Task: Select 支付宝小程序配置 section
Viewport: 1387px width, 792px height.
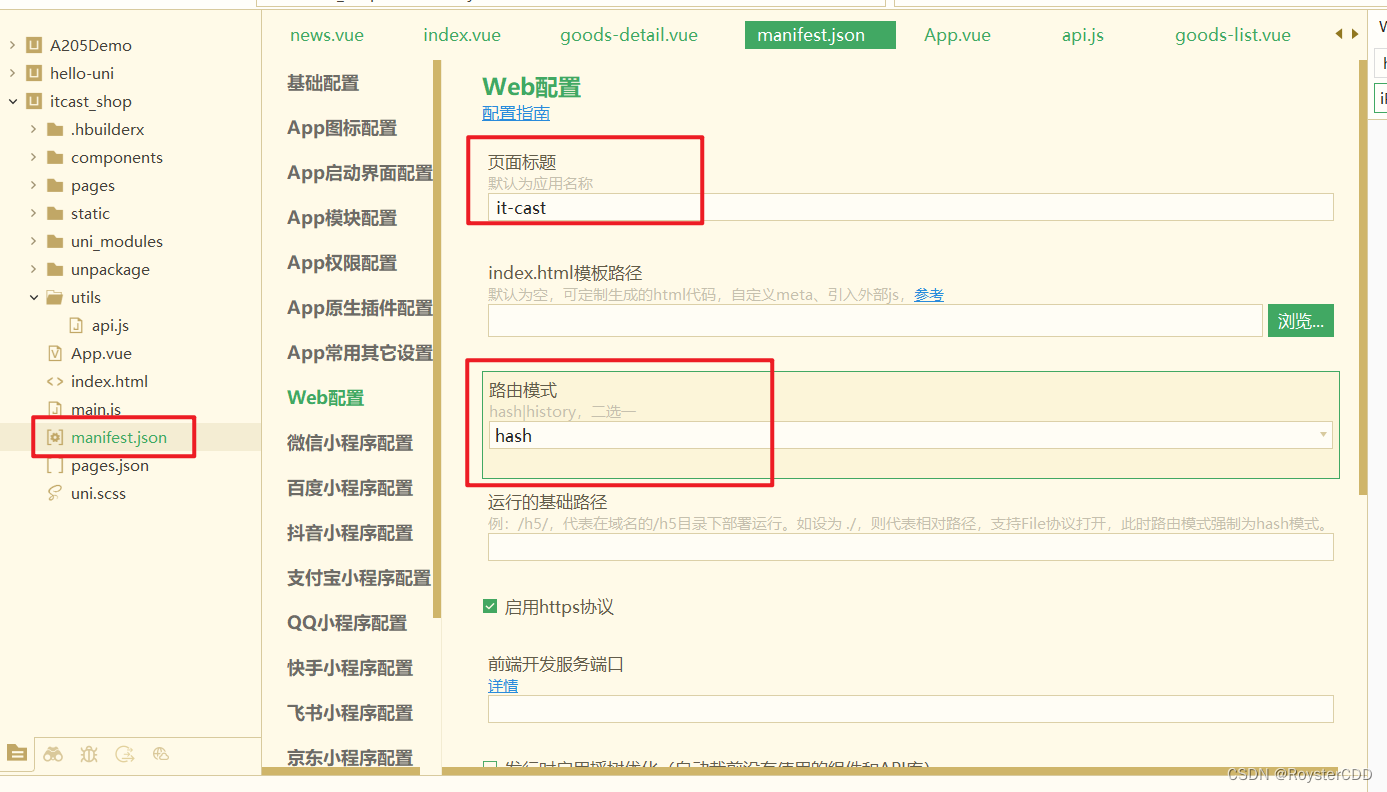Action: point(359,578)
